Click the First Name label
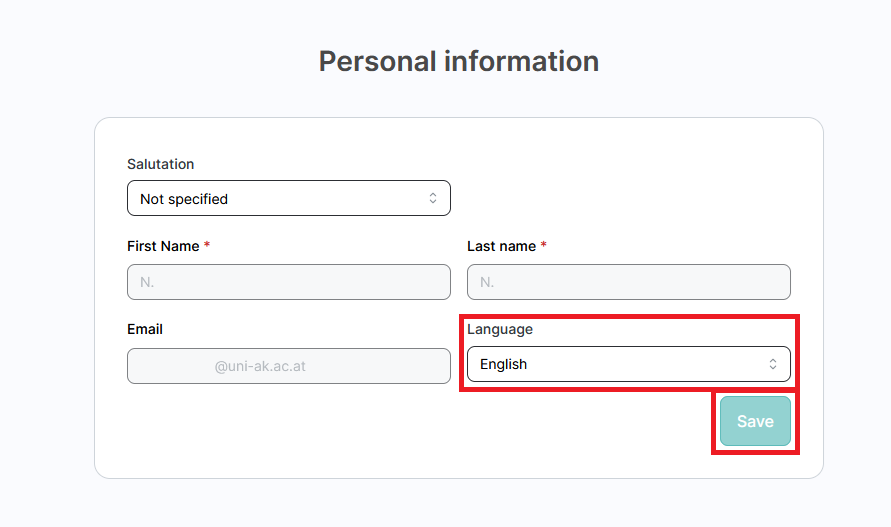 coord(163,246)
